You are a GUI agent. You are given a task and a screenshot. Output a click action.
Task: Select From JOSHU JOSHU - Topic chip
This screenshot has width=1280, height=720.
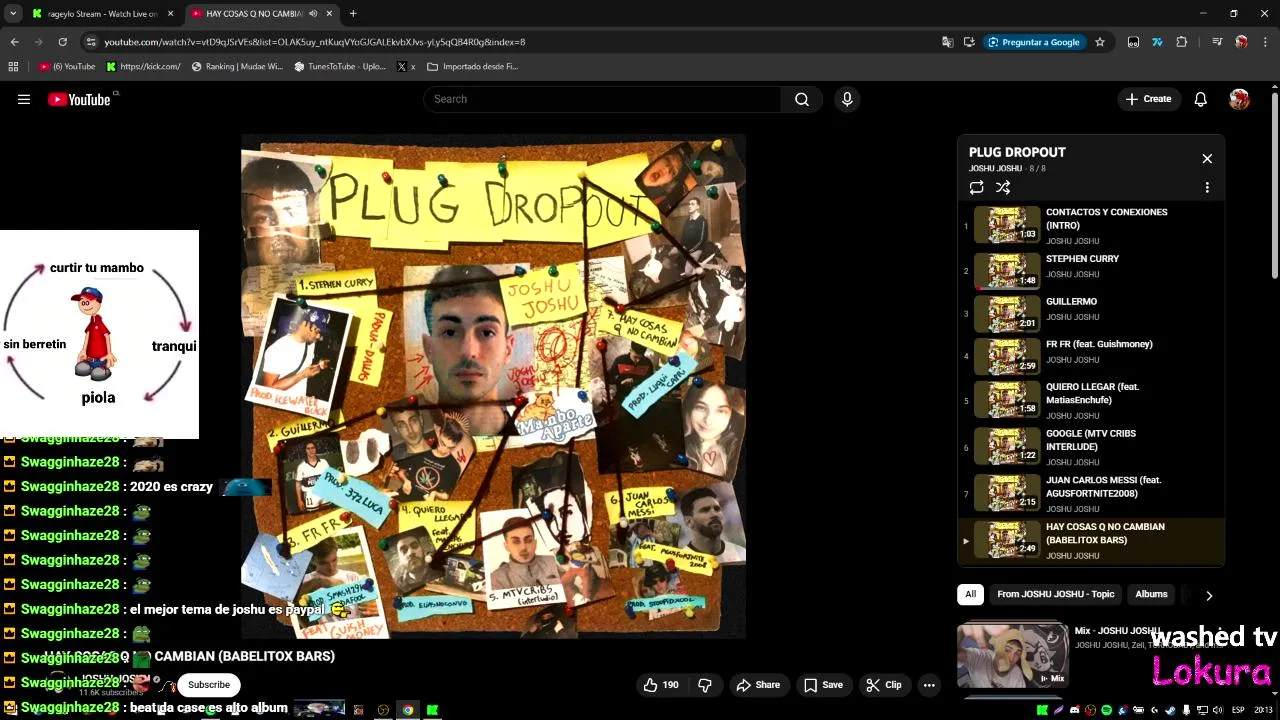point(1055,594)
